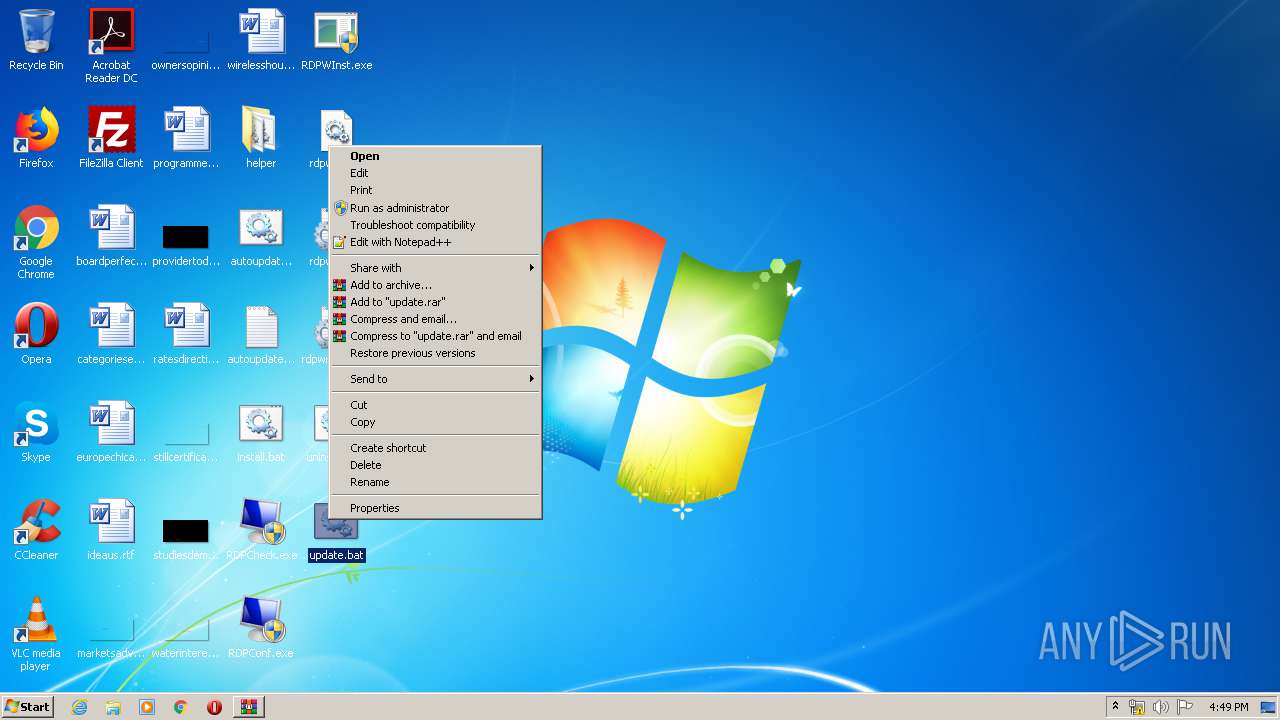Viewport: 1280px width, 720px height.
Task: Choose Edit in the context menu
Action: (435, 173)
